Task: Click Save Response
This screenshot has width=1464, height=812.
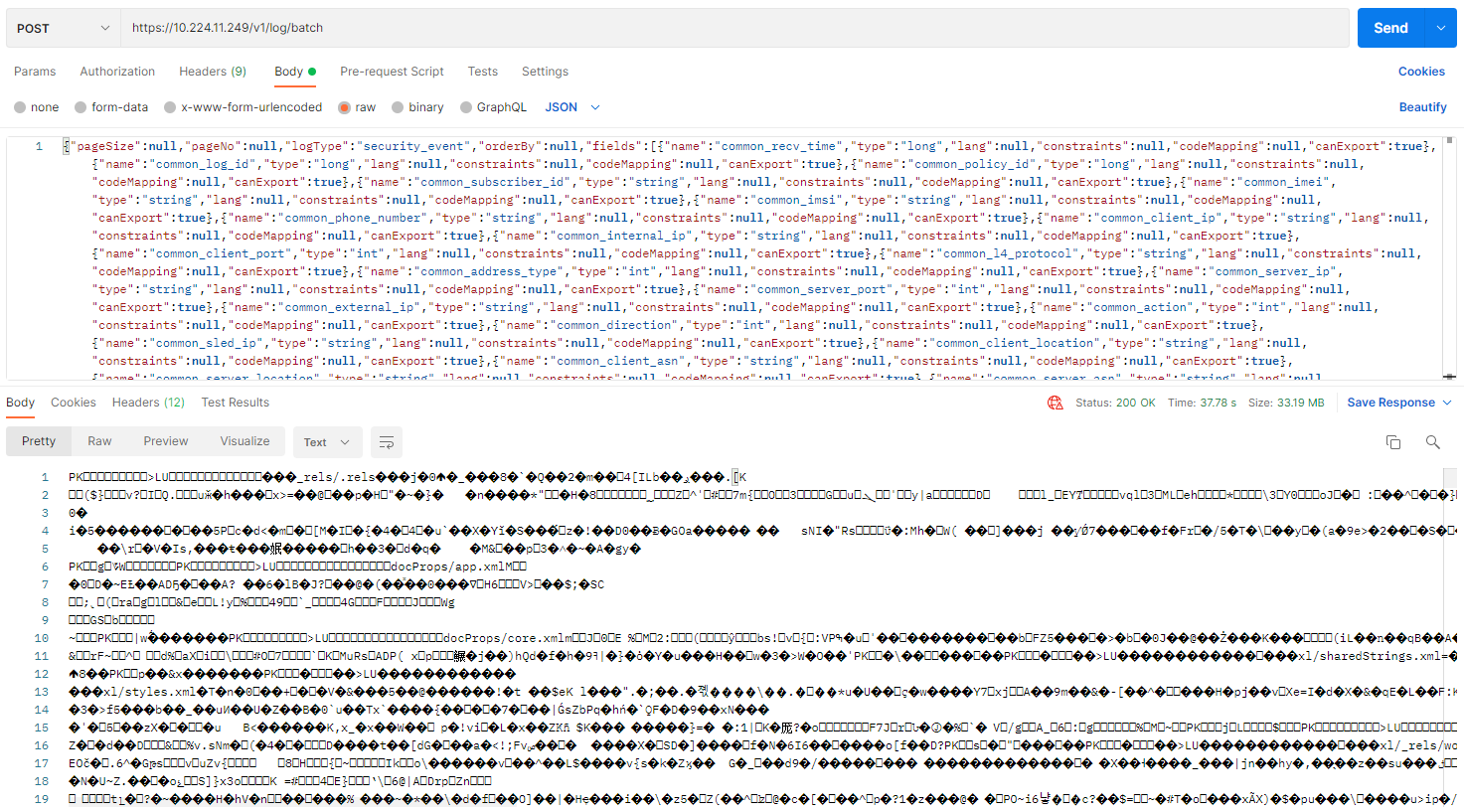Action: point(1390,403)
